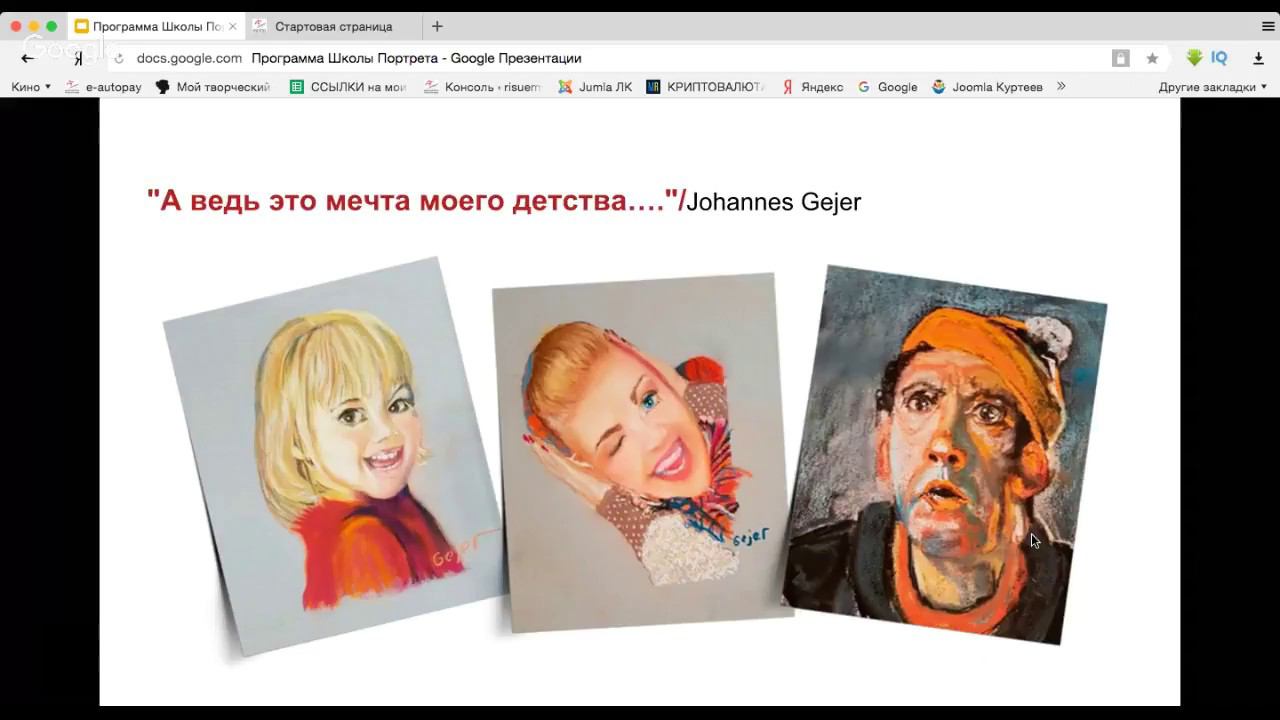Show more bookmarks via double chevron
The height and width of the screenshot is (720, 1280).
(x=1061, y=87)
